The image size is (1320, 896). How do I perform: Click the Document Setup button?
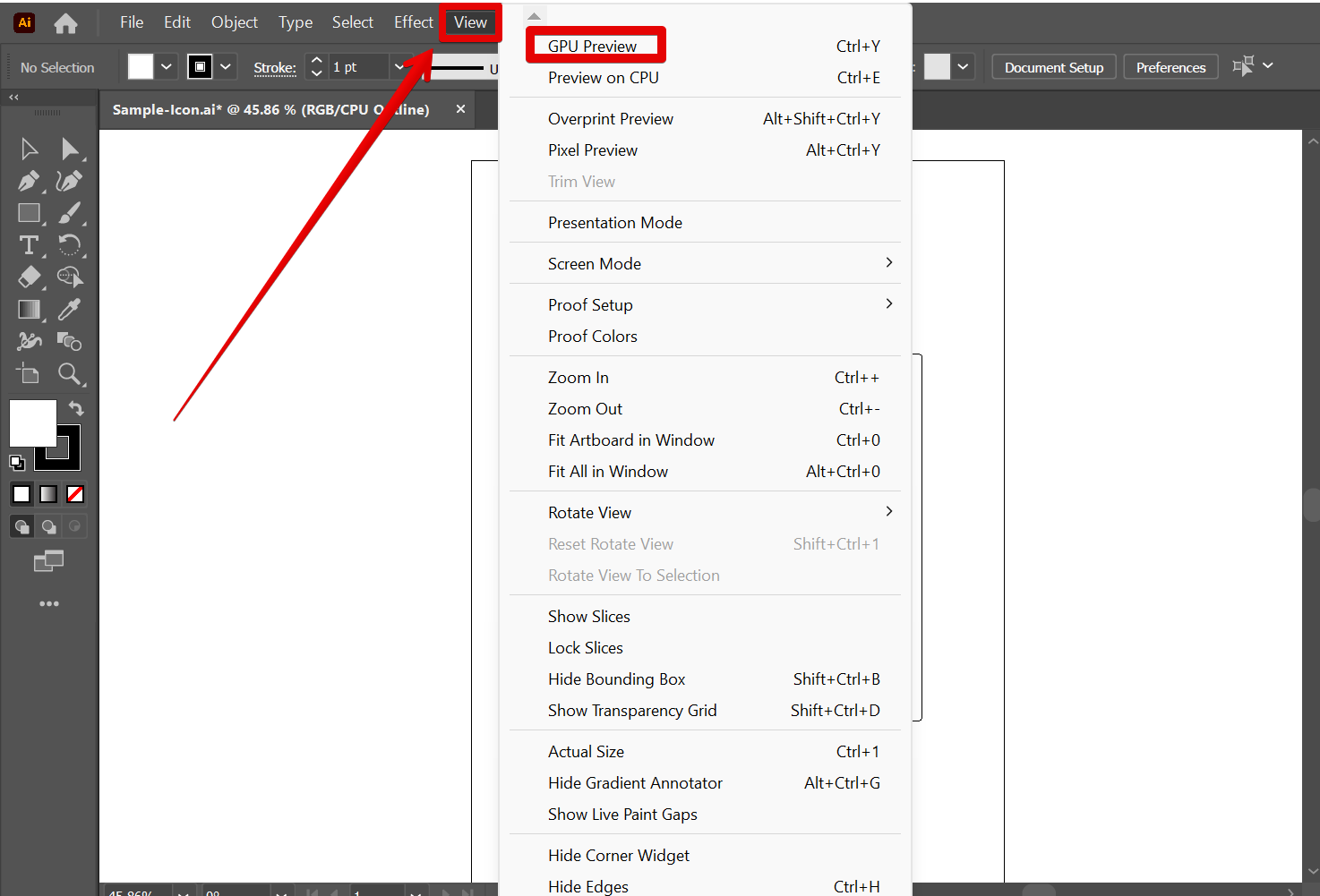[1053, 67]
